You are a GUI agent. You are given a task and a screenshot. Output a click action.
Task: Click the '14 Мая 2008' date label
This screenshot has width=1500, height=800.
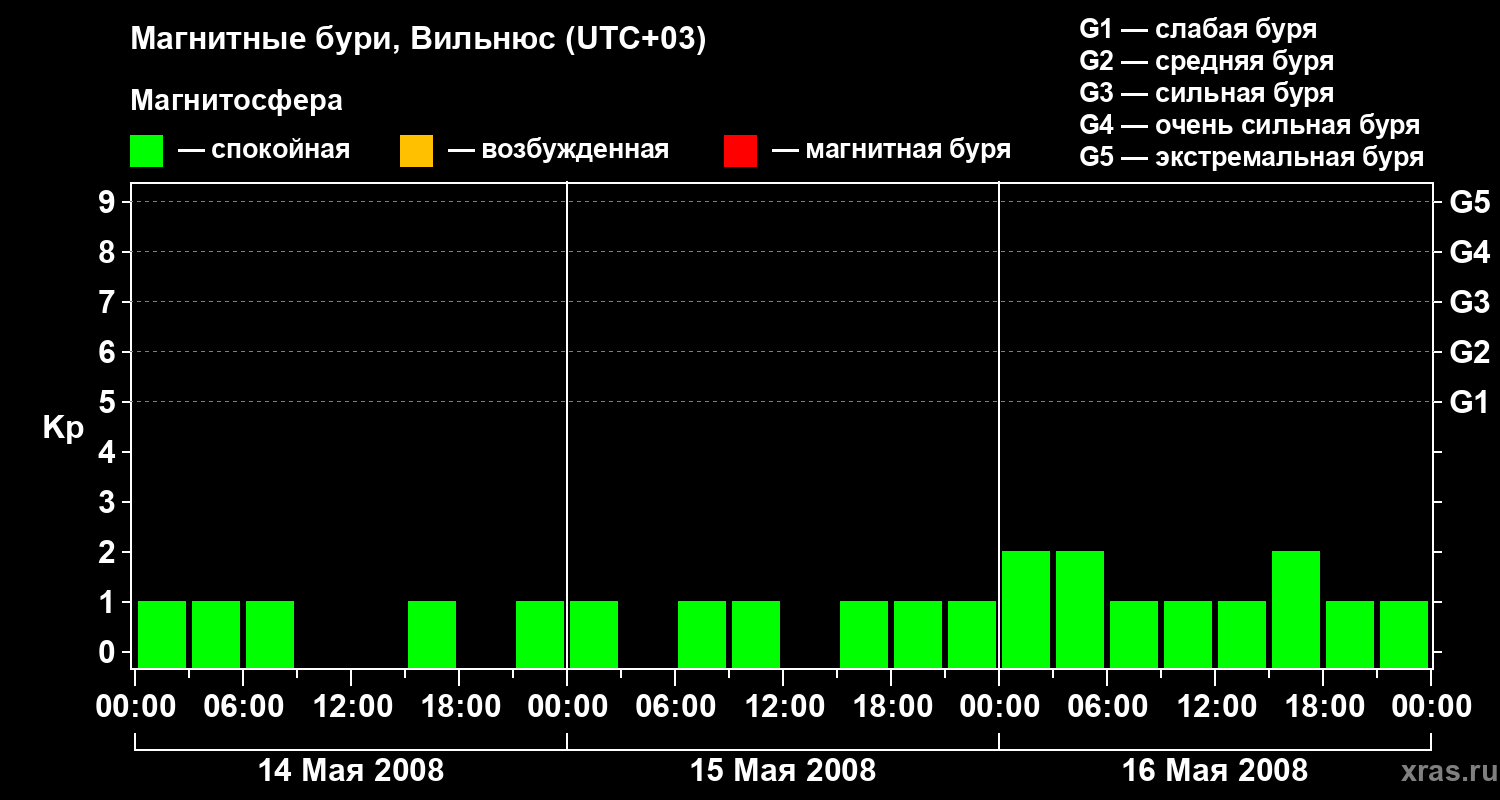(x=351, y=771)
